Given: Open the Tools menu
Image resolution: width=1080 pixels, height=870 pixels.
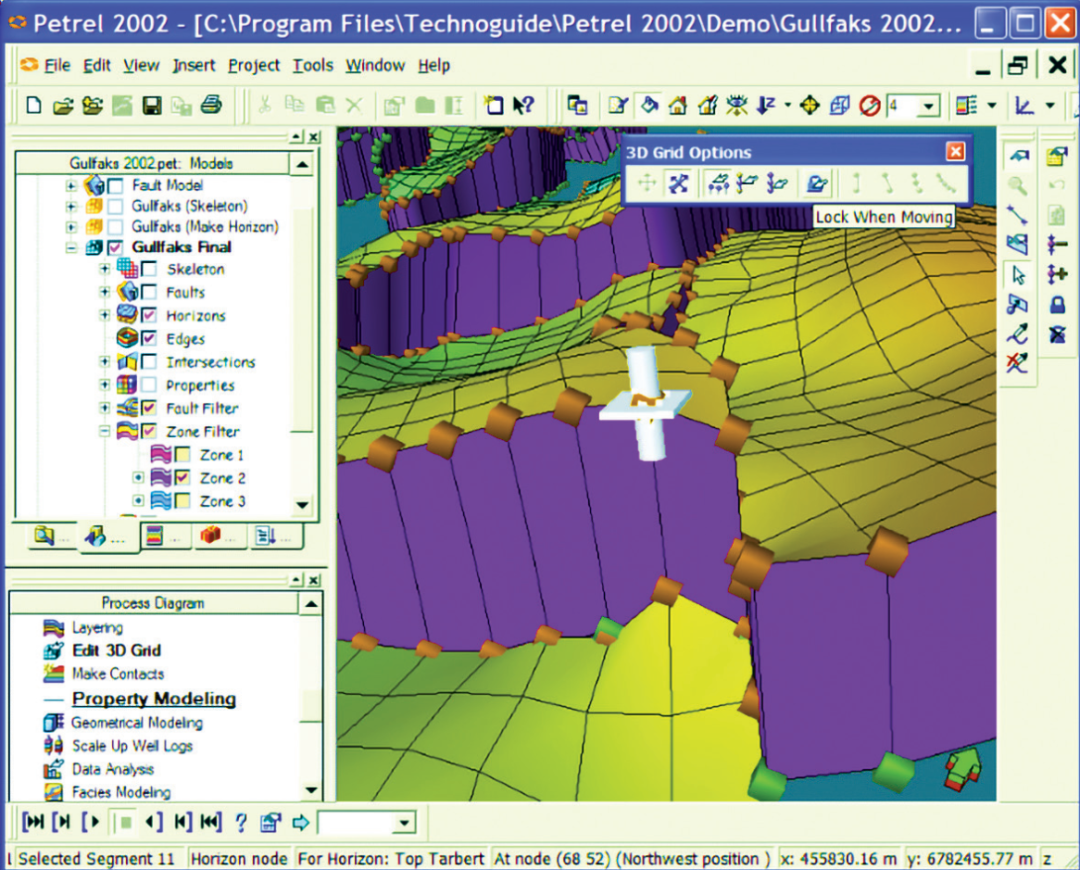Looking at the screenshot, I should pyautogui.click(x=313, y=65).
